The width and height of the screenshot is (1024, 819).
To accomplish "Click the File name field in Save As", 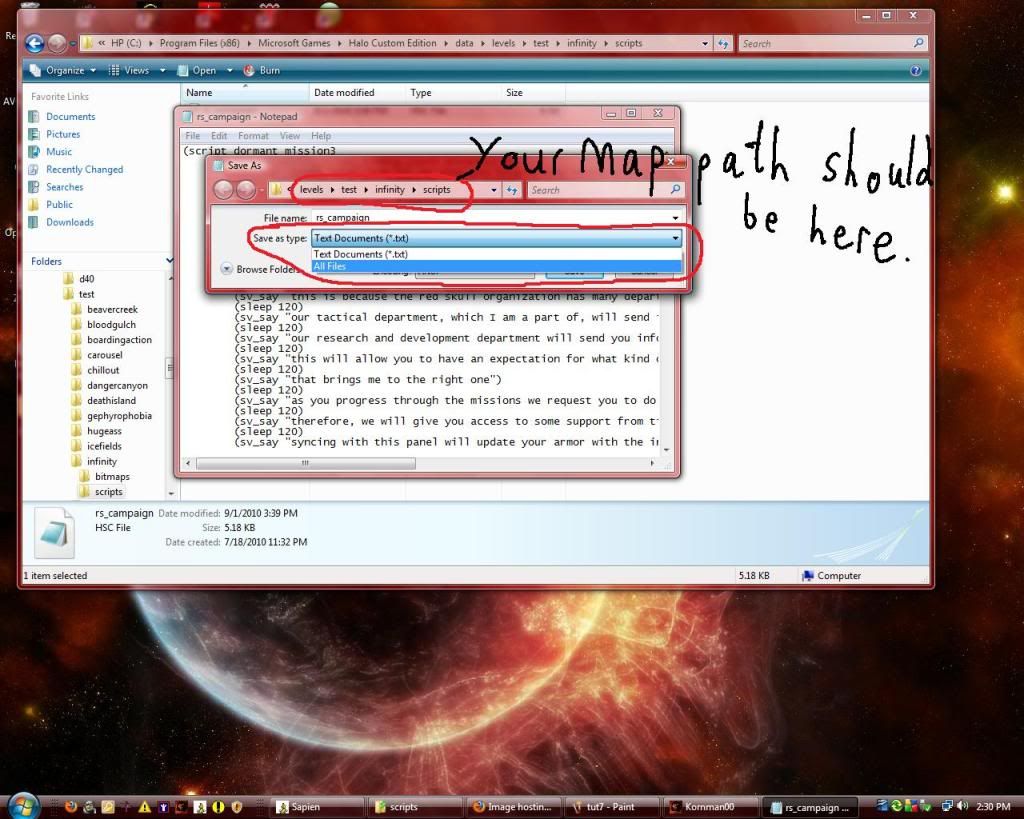I will pyautogui.click(x=490, y=217).
